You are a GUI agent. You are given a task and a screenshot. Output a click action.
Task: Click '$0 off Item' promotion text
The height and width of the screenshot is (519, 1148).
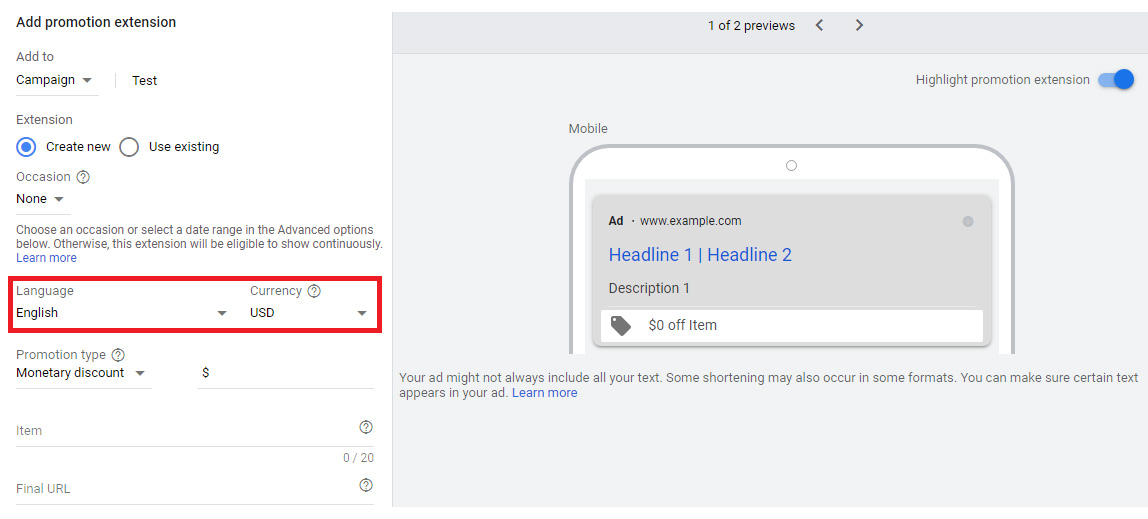click(682, 325)
